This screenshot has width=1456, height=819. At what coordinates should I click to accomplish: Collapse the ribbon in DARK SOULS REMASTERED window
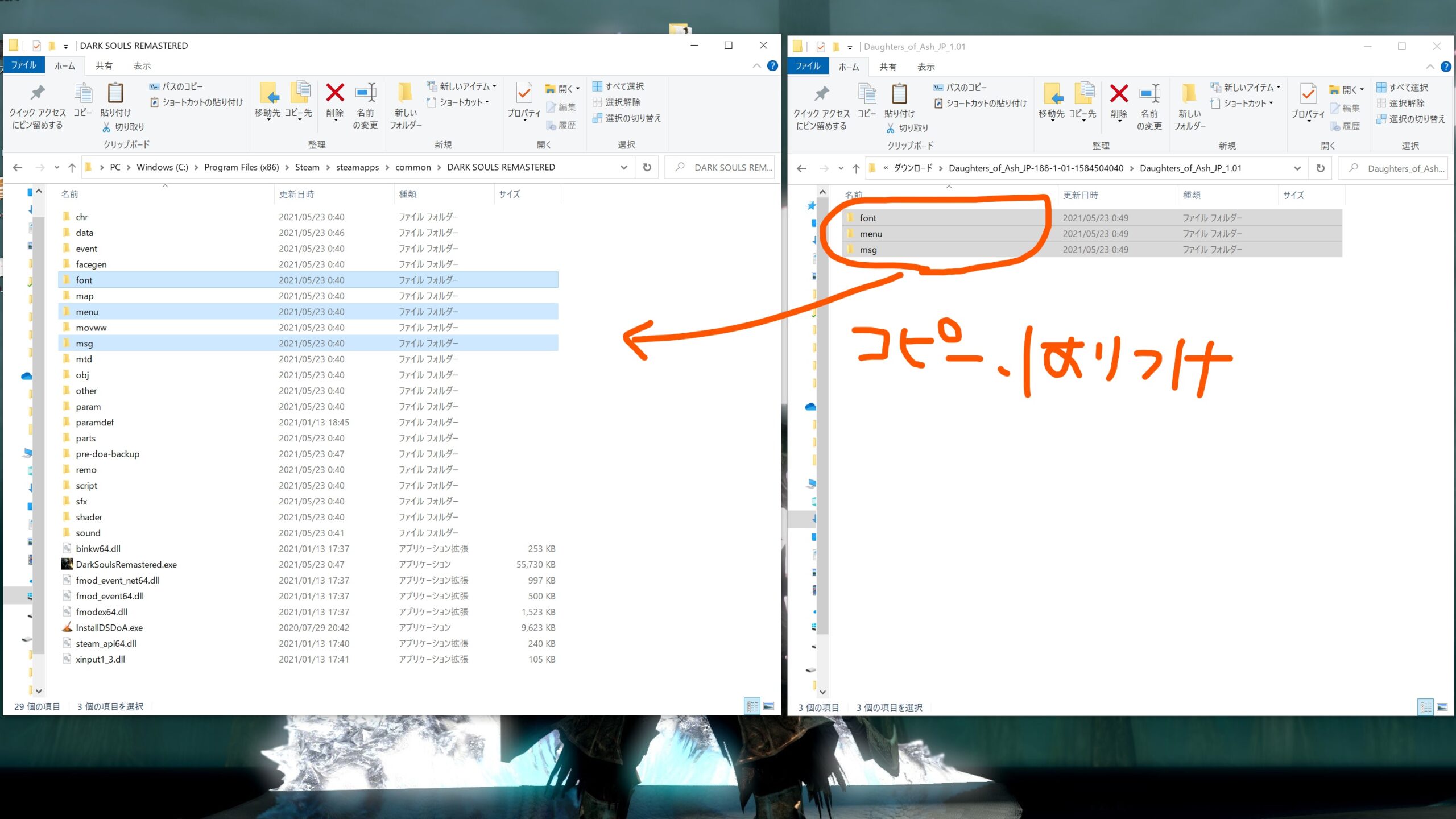(x=756, y=66)
